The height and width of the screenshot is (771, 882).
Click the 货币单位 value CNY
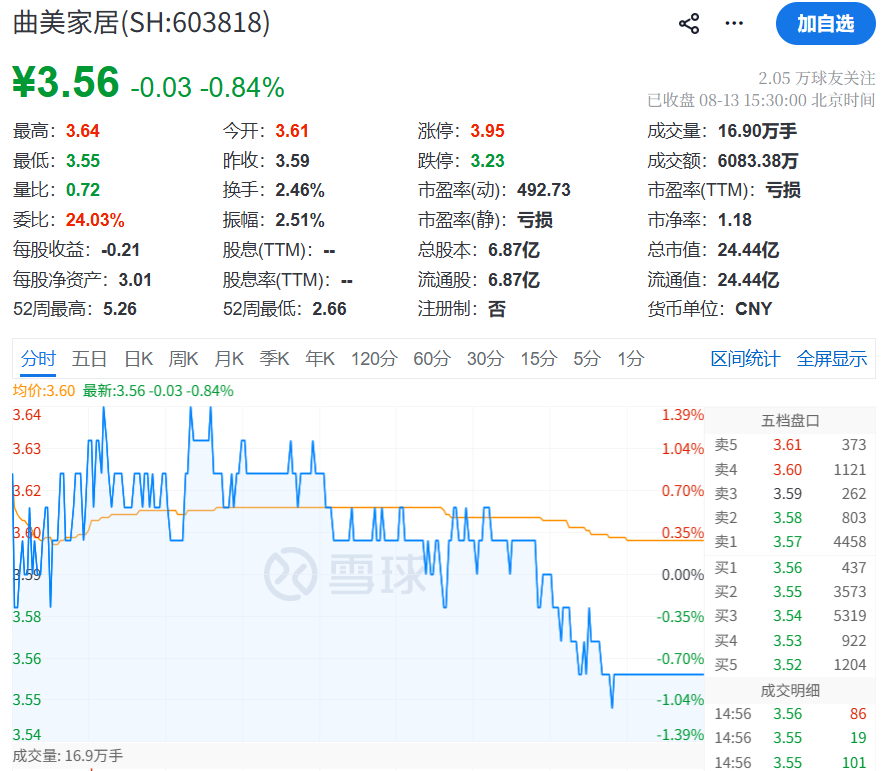[x=754, y=309]
